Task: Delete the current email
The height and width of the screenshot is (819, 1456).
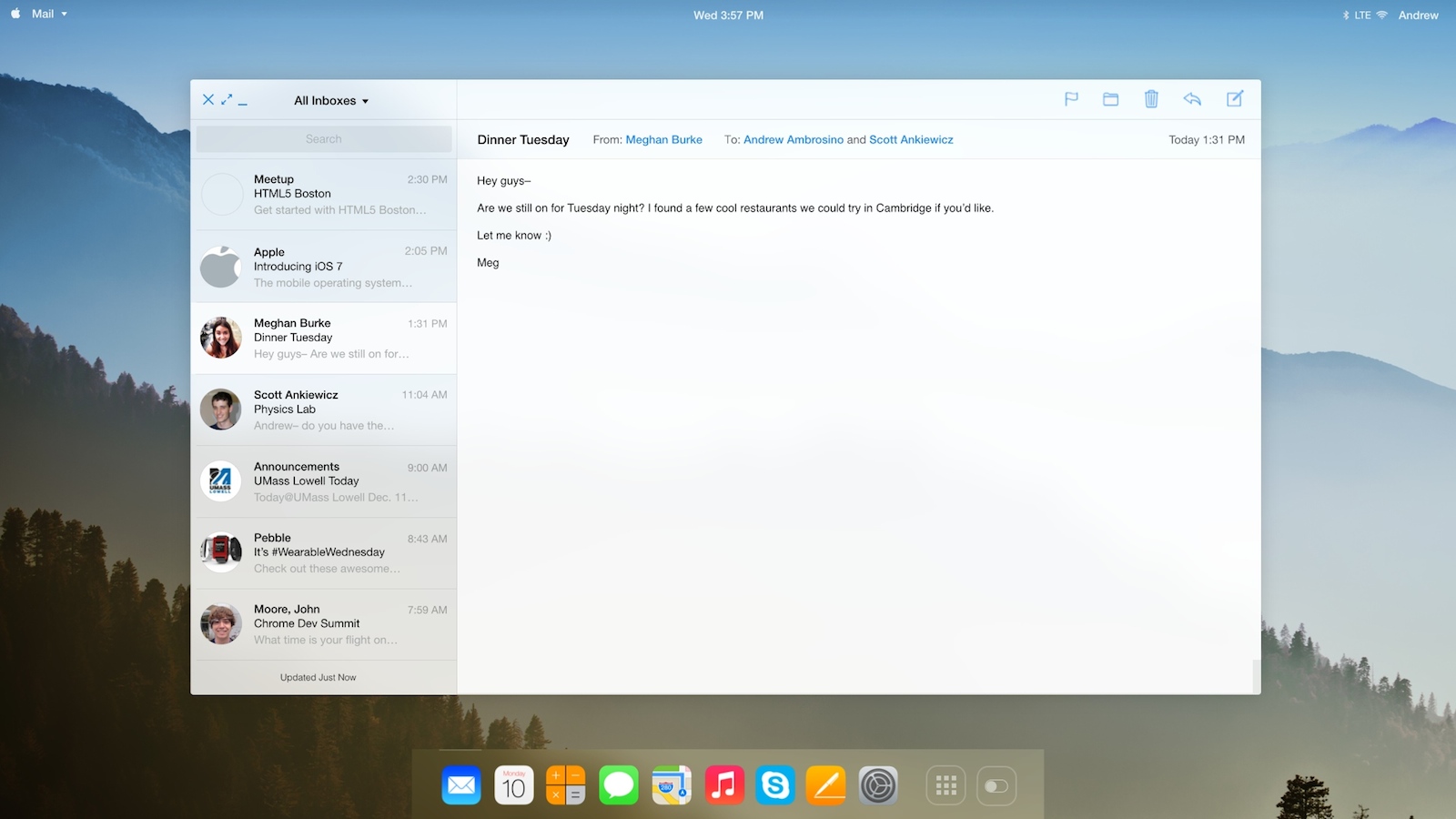Action: (1151, 99)
